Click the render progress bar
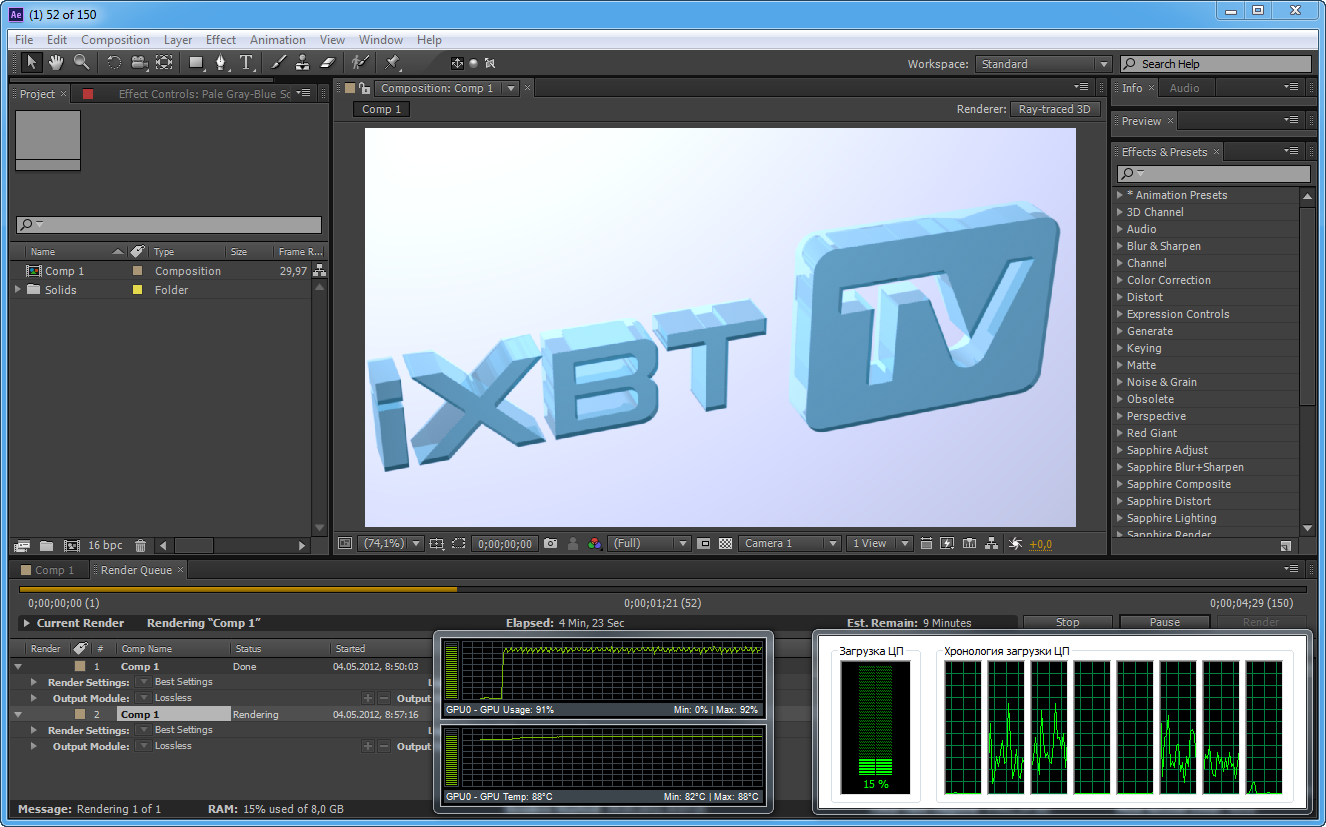Image resolution: width=1326 pixels, height=827 pixels. coord(663,589)
